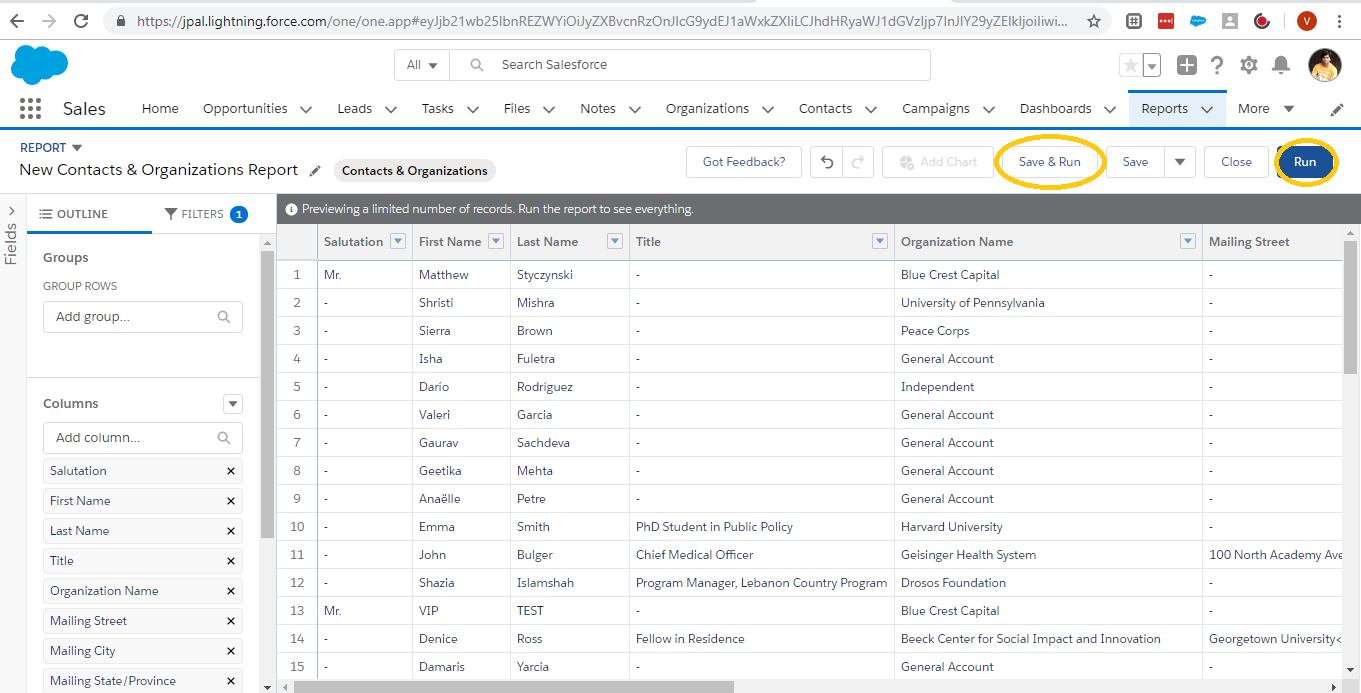Screen dimensions: 1361x693
Task: Open the Notifications bell
Action: pyautogui.click(x=1280, y=65)
